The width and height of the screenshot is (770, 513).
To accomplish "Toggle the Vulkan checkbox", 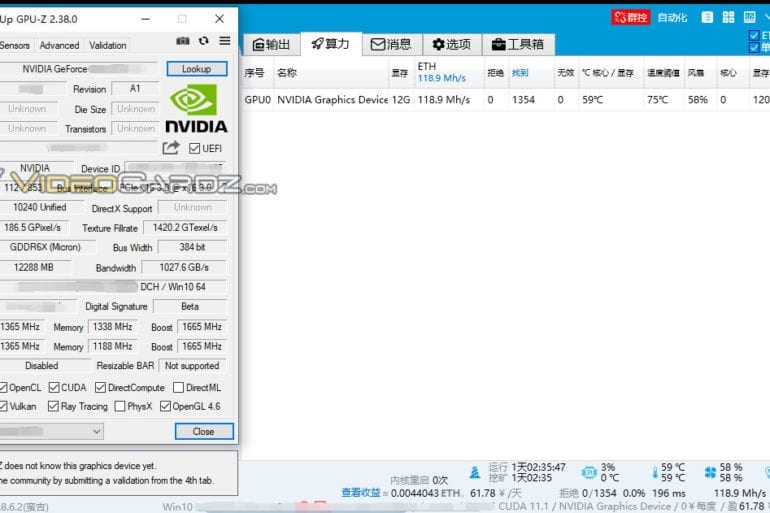I will pyautogui.click(x=3, y=406).
